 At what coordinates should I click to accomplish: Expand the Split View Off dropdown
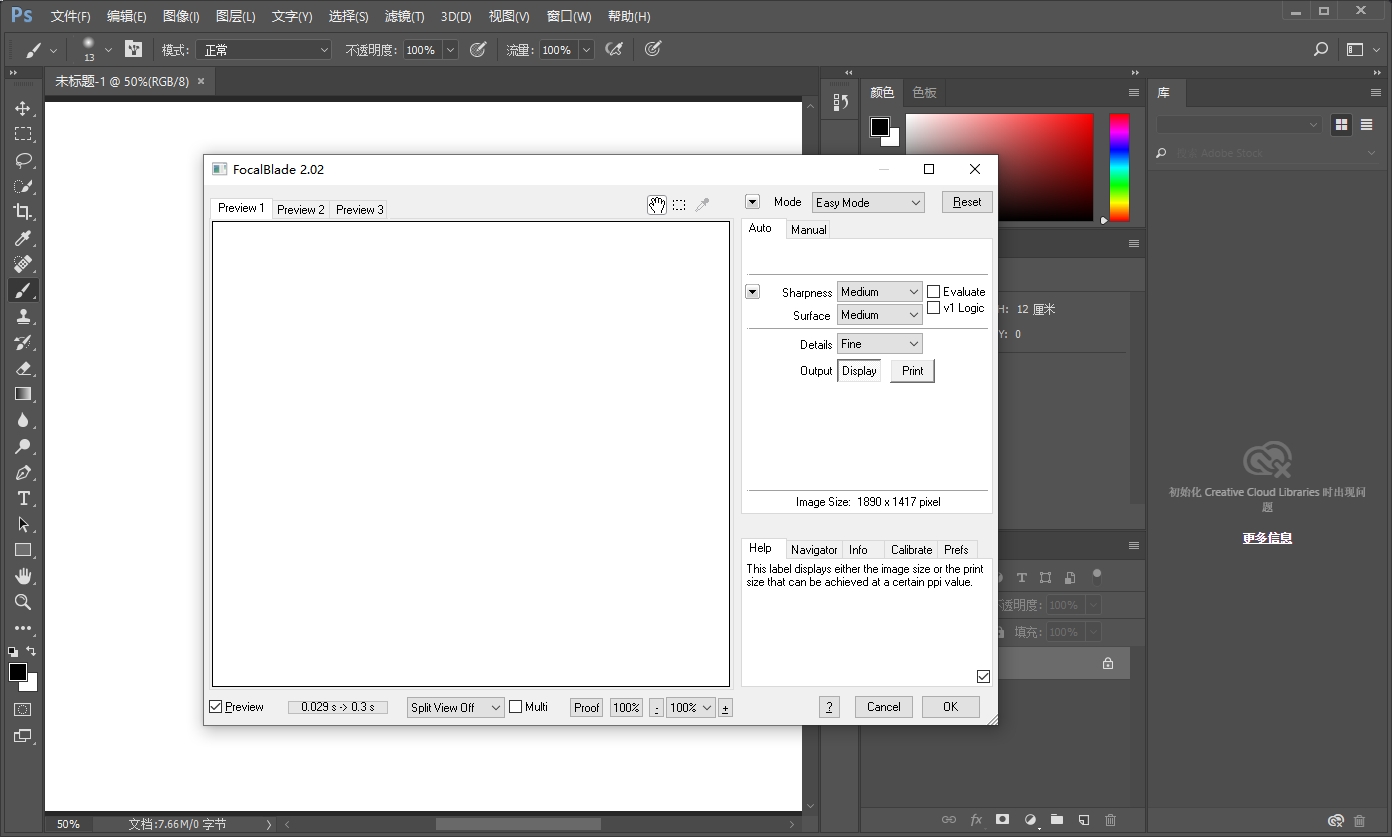455,707
